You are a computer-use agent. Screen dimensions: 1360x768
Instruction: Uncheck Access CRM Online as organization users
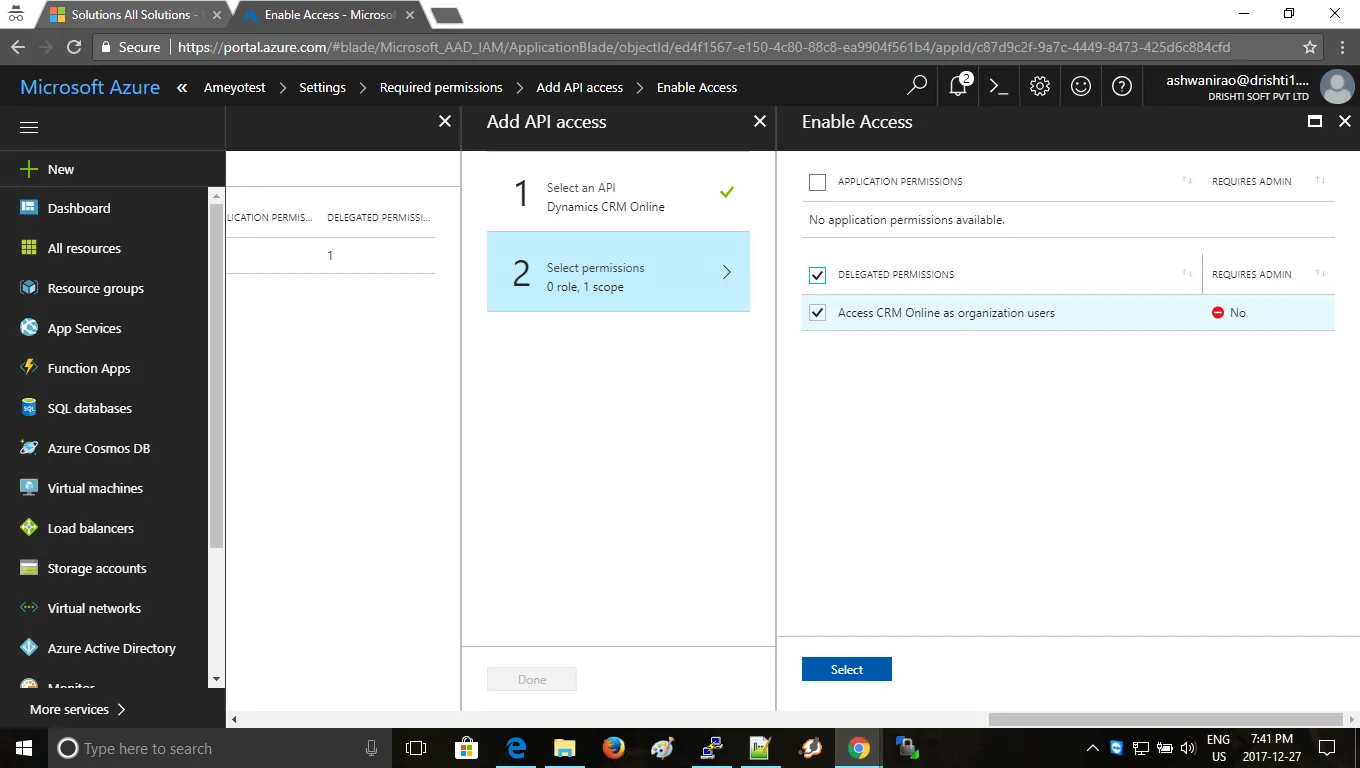[x=818, y=313]
